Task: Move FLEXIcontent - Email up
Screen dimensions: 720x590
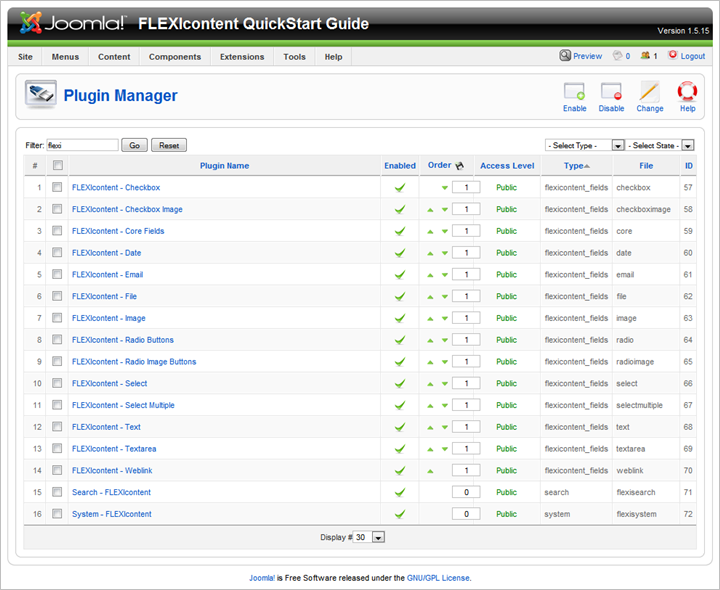Action: tap(430, 275)
